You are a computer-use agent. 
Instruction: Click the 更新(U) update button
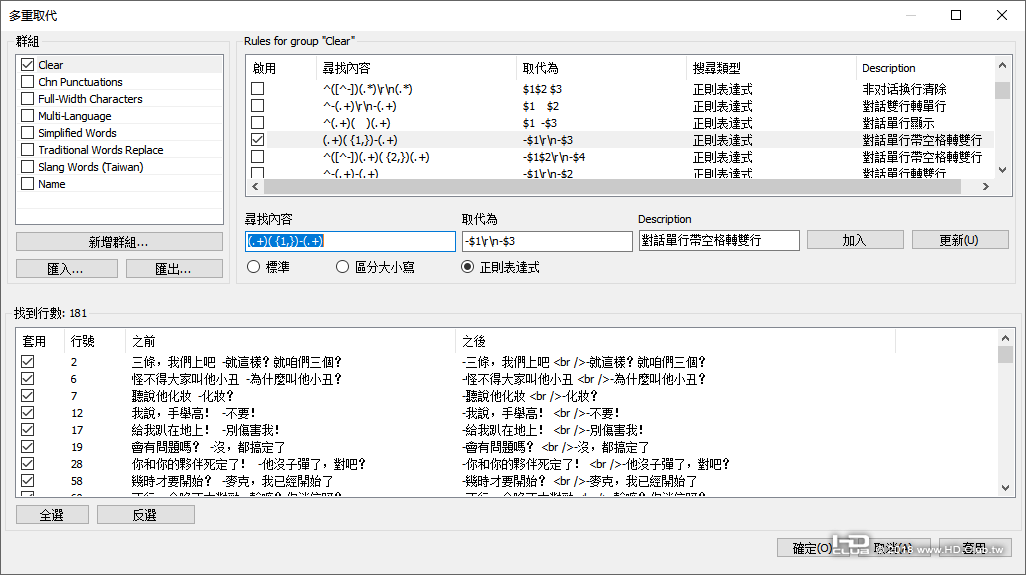click(960, 240)
